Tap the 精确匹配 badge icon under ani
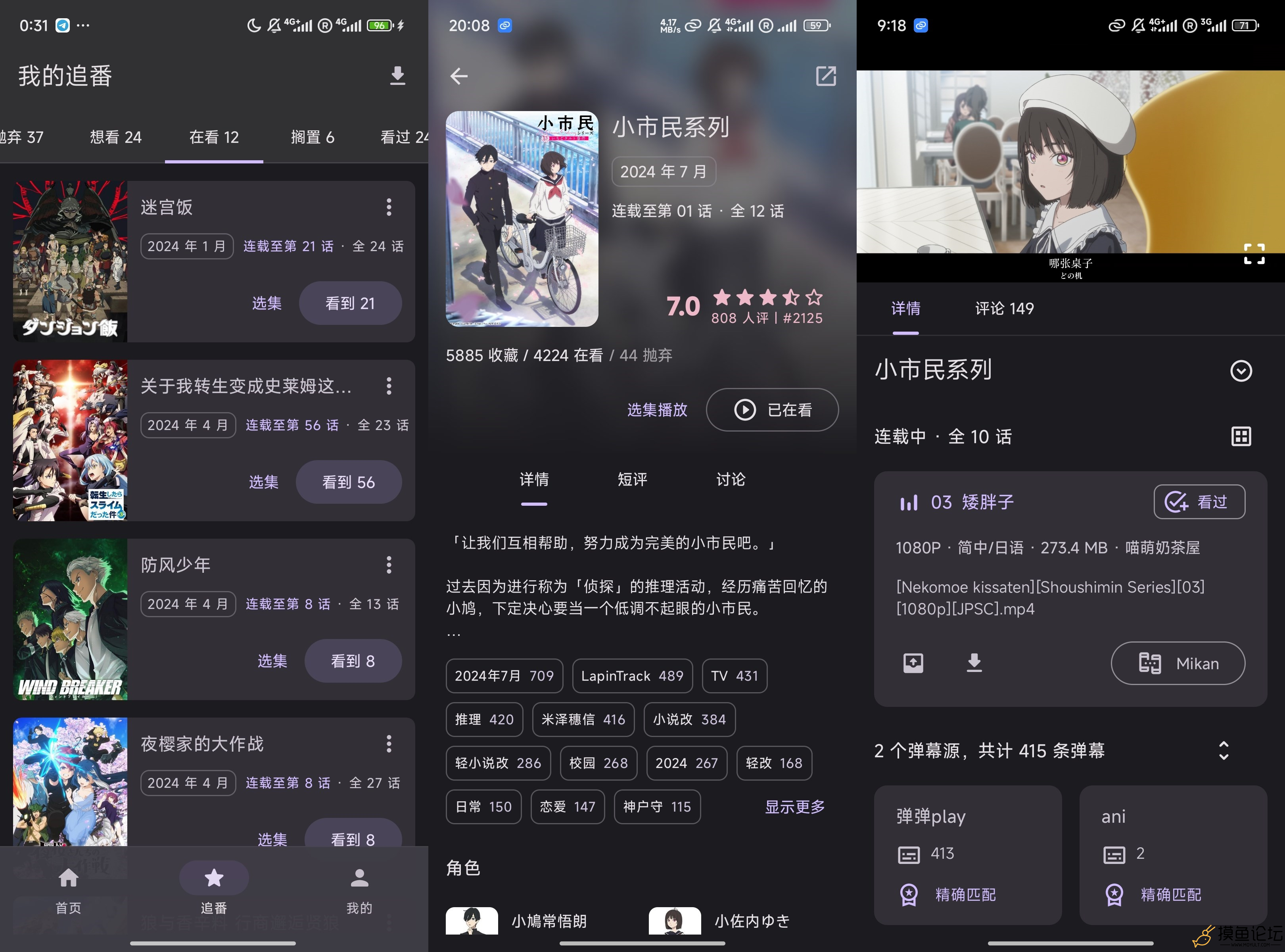This screenshot has width=1285, height=952. [x=1114, y=895]
